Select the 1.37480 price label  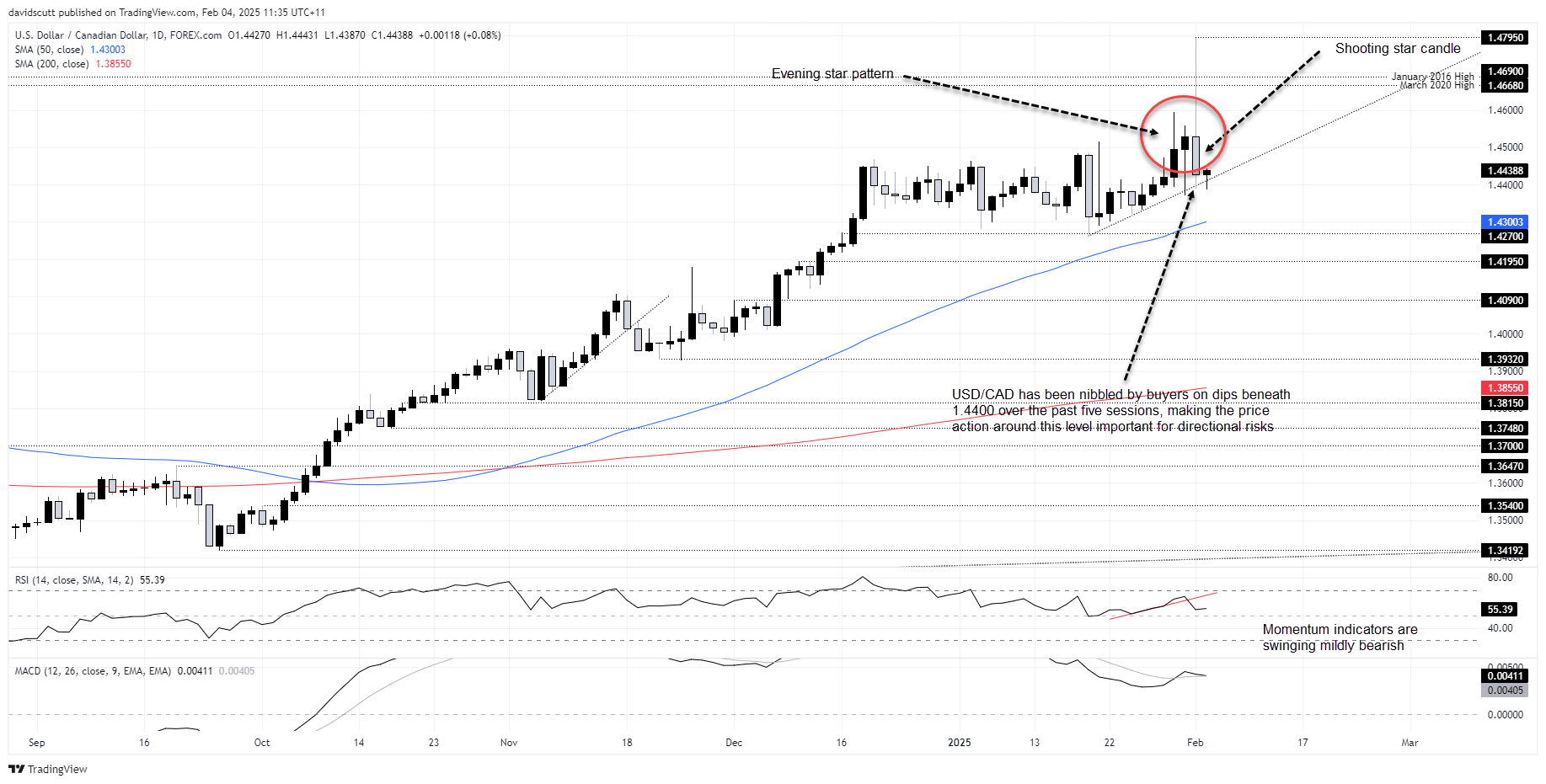pos(1506,429)
